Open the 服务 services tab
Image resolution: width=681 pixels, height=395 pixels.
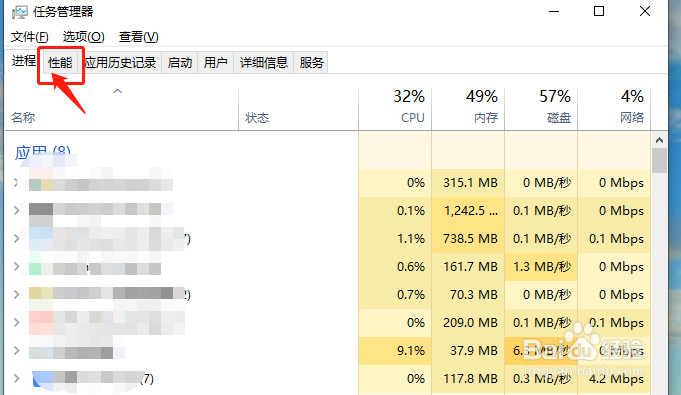(311, 63)
